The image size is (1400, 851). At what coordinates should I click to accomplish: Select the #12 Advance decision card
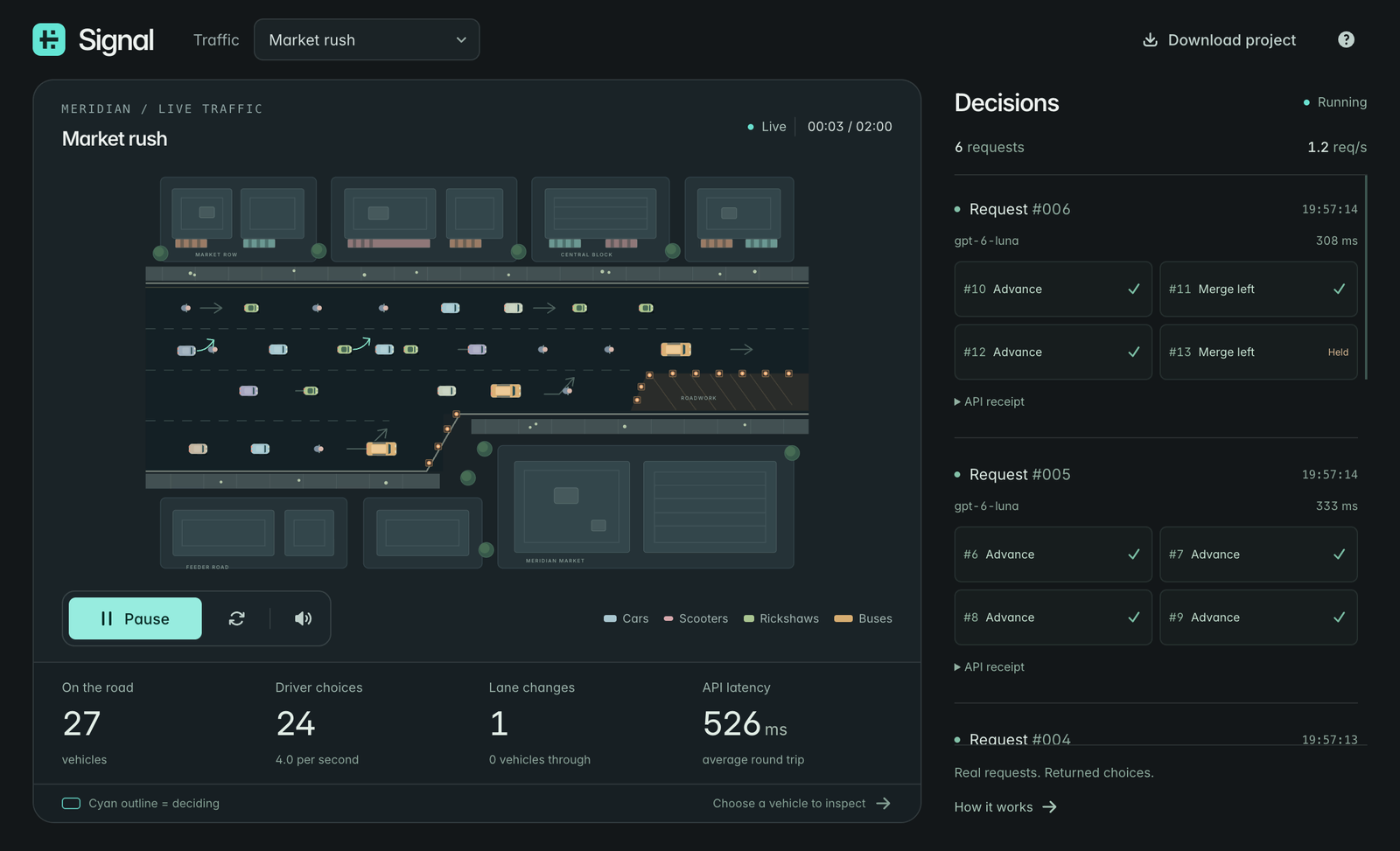pyautogui.click(x=1053, y=352)
